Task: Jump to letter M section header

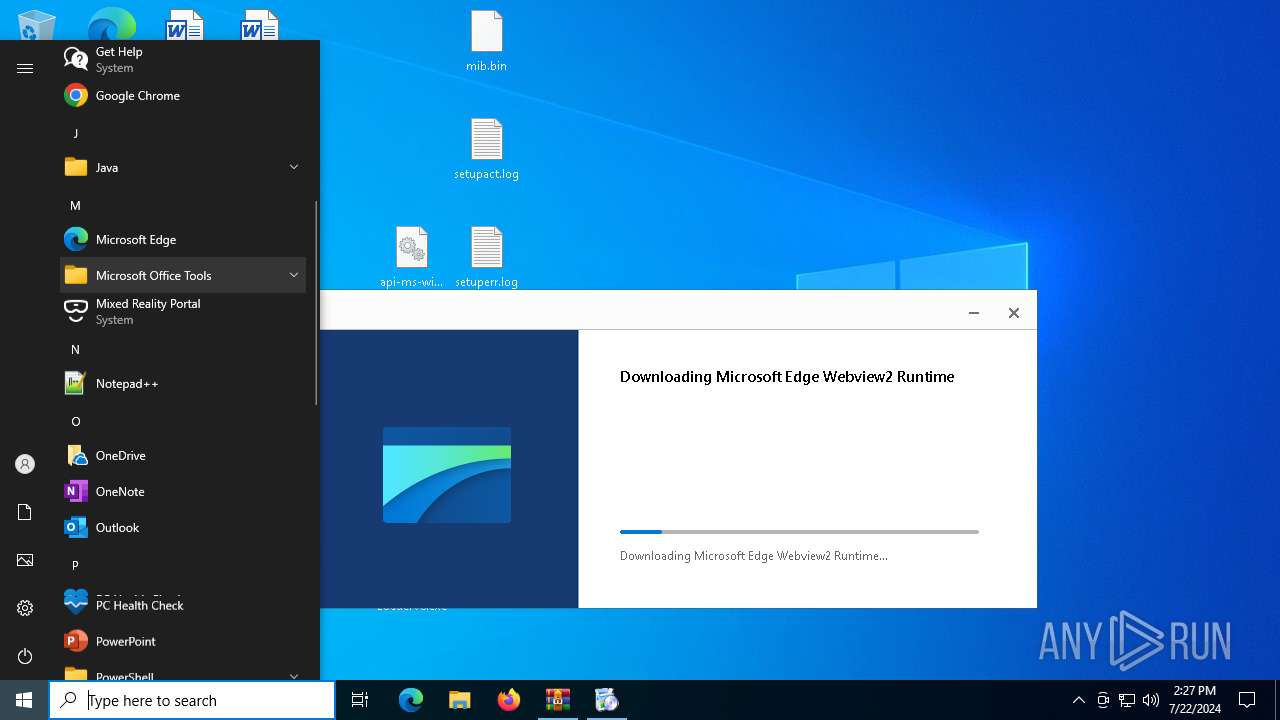Action: (x=75, y=205)
